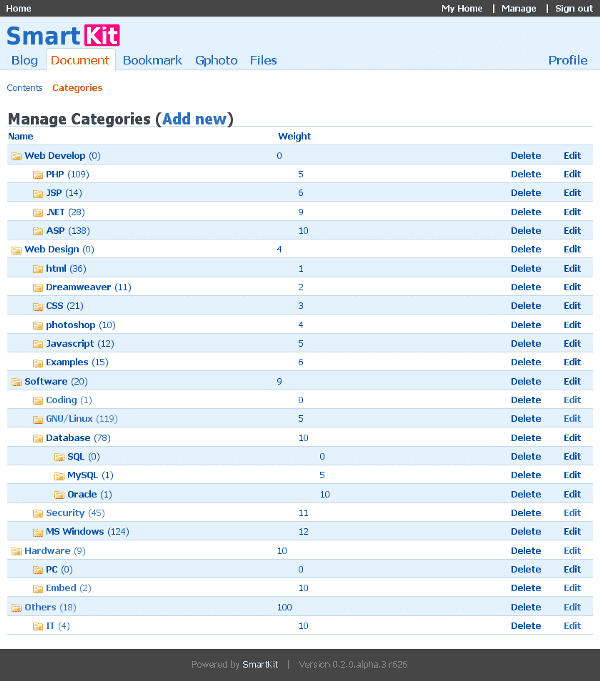The image size is (600, 681).
Task: Click the folder icon beside Database
Action: click(38, 438)
